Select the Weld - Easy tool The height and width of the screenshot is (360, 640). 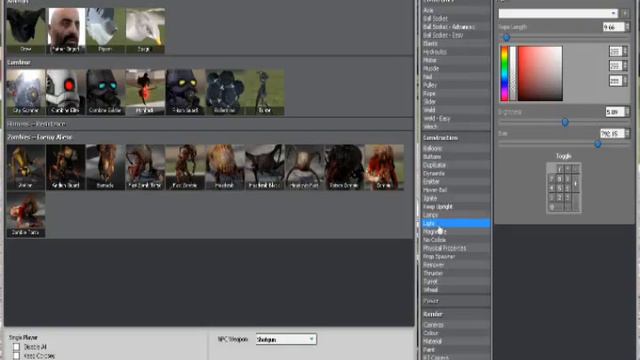456,118
